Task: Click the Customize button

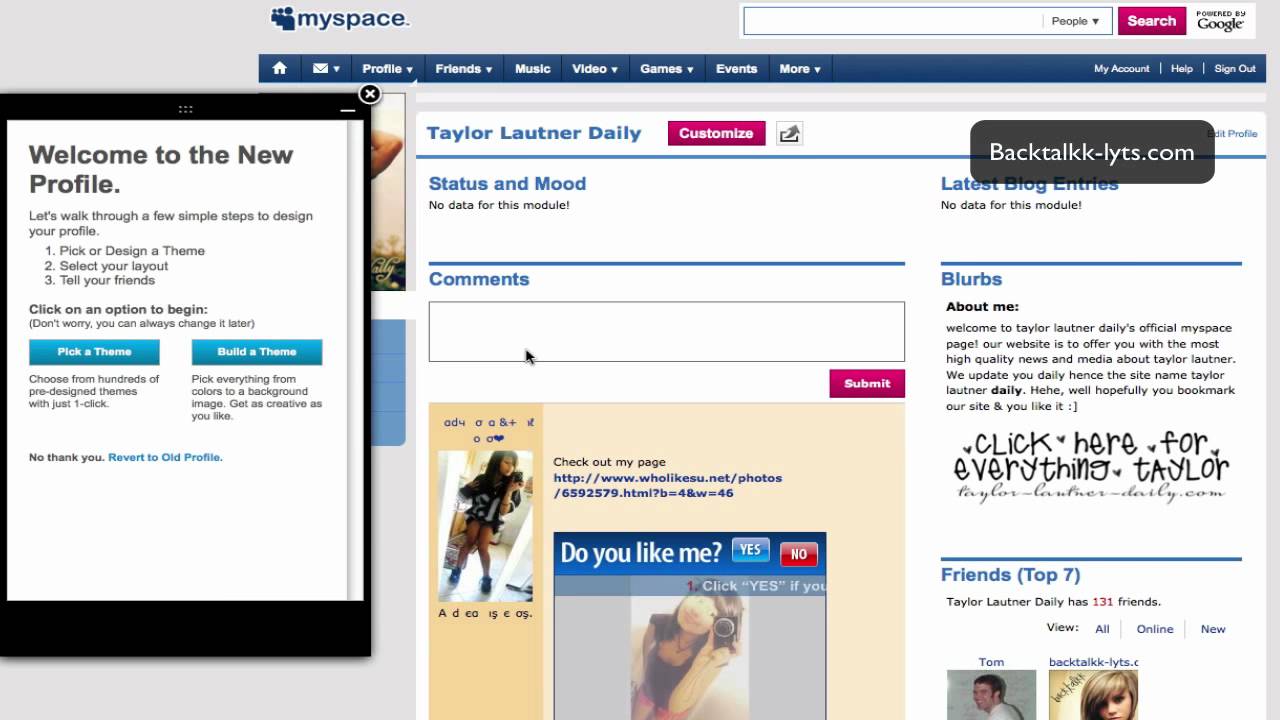Action: coord(716,133)
